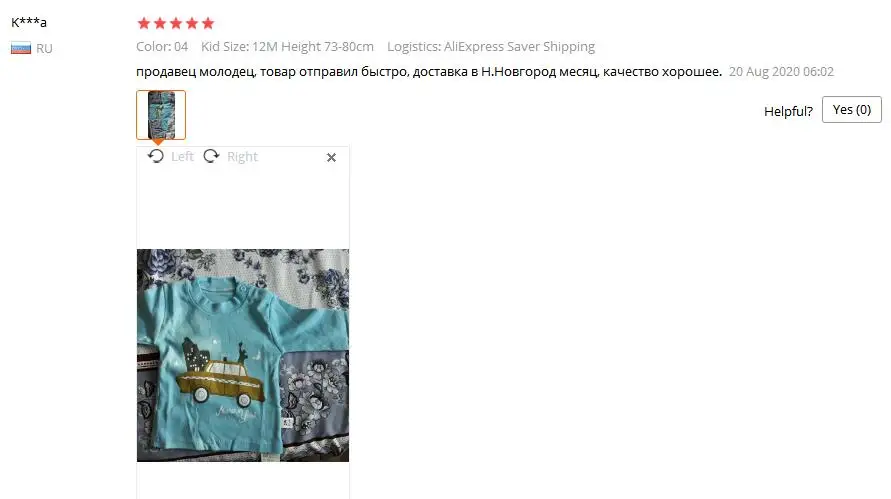
Task: Click the Russian flag icon
Action: coord(21,48)
